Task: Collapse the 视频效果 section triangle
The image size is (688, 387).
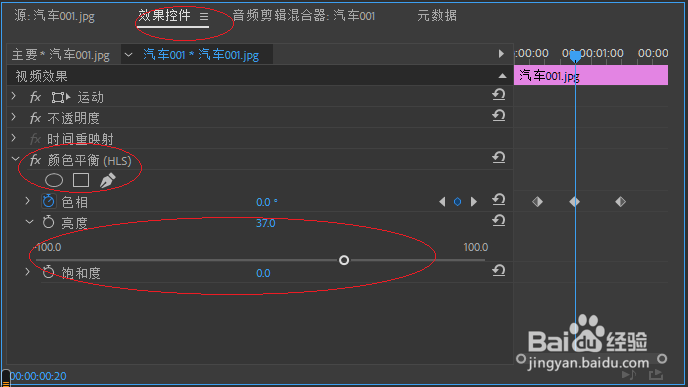Action: 502,76
